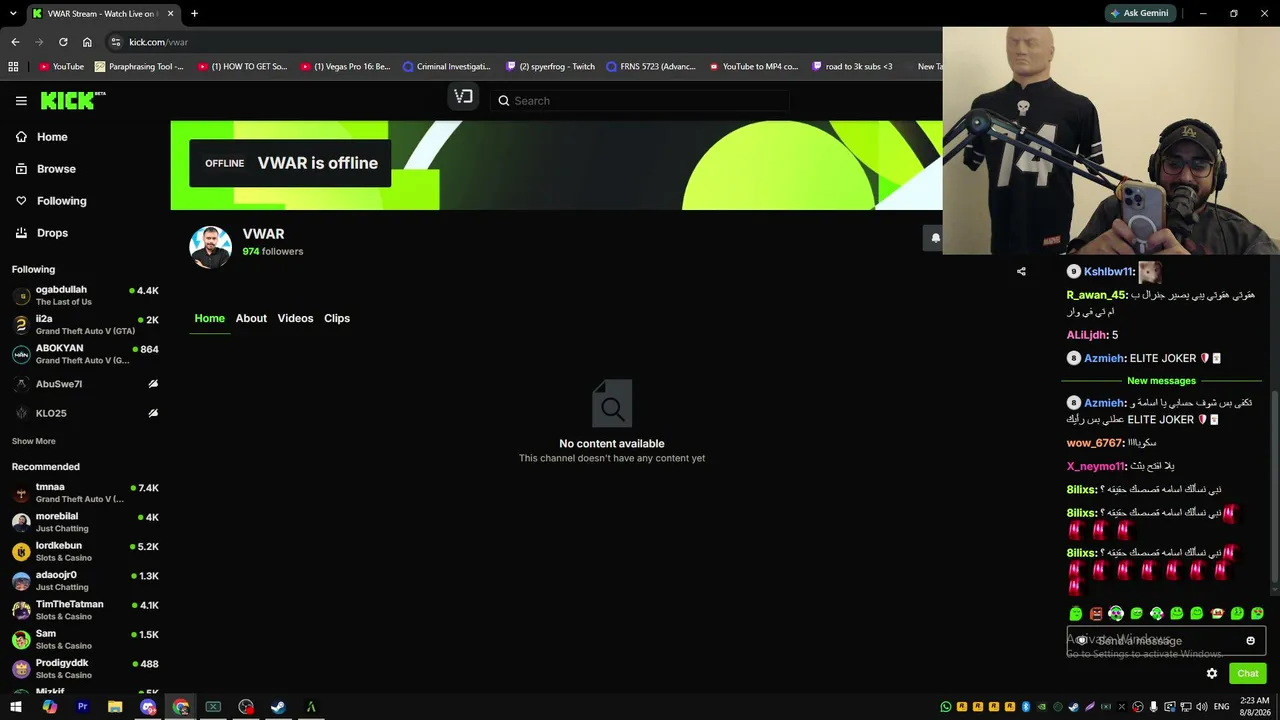
Task: Select first green emote in quick emote row
Action: pos(1076,614)
